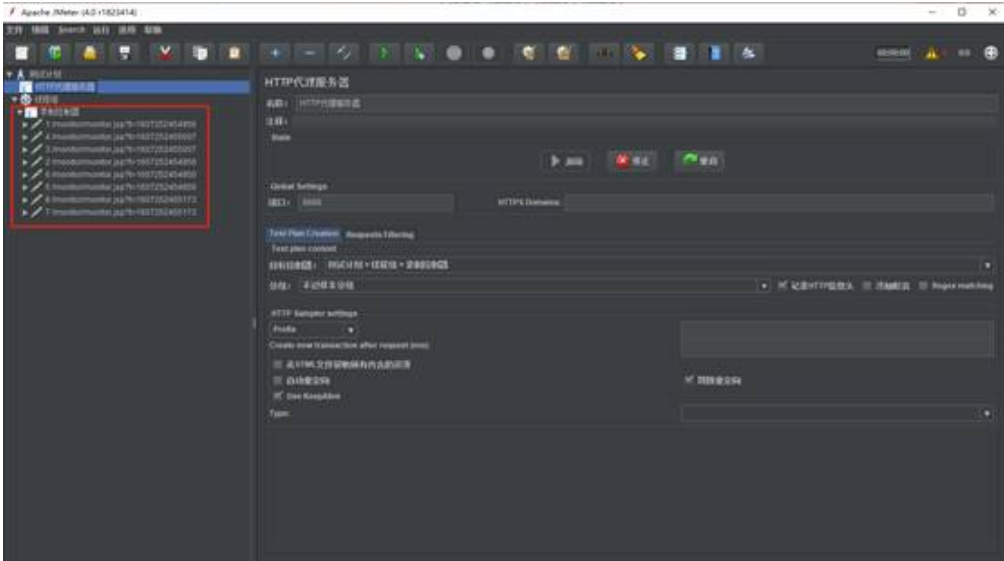Open the 运行 menu
1004x561 pixels.
click(101, 30)
